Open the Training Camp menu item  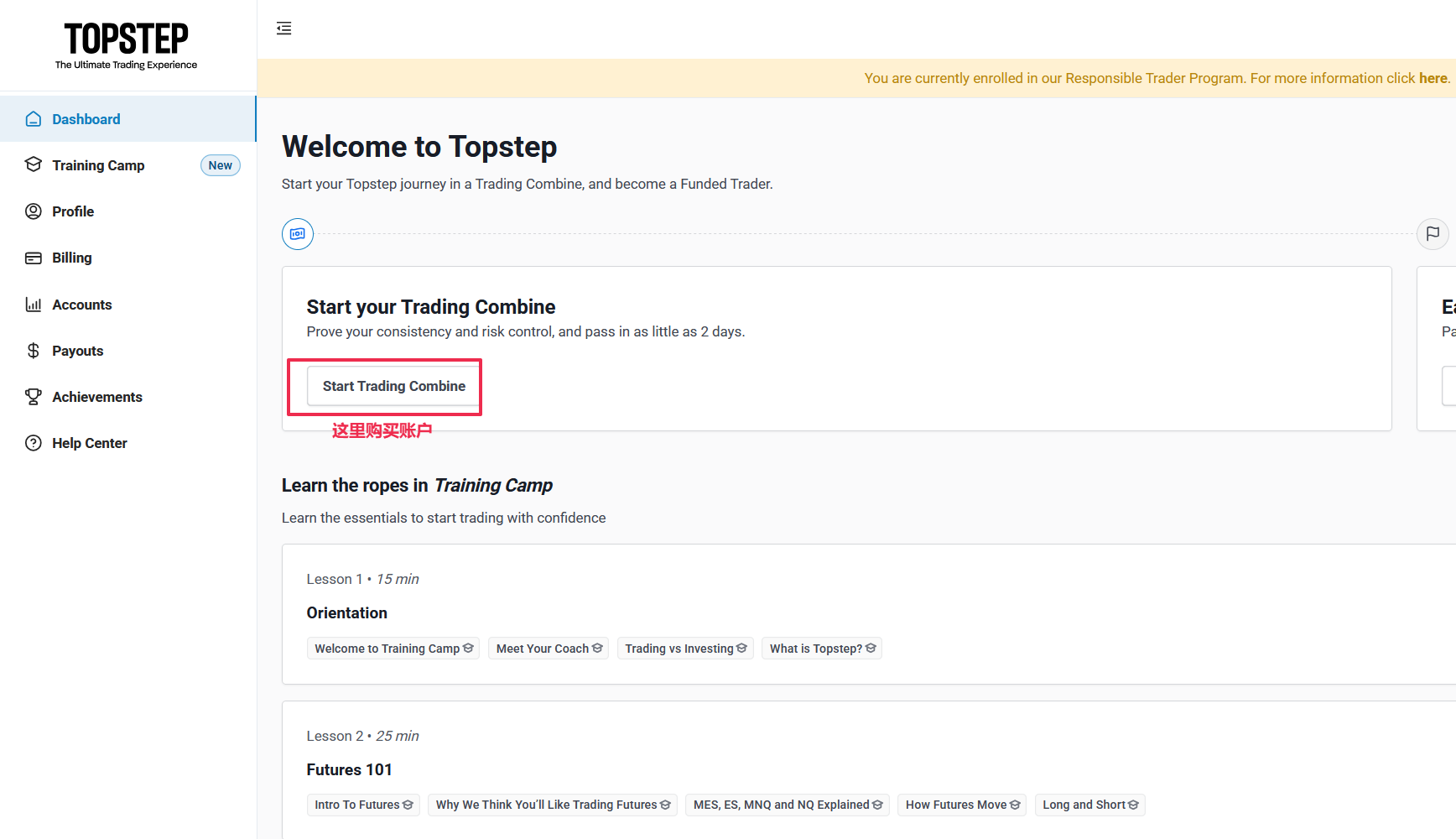(127, 165)
